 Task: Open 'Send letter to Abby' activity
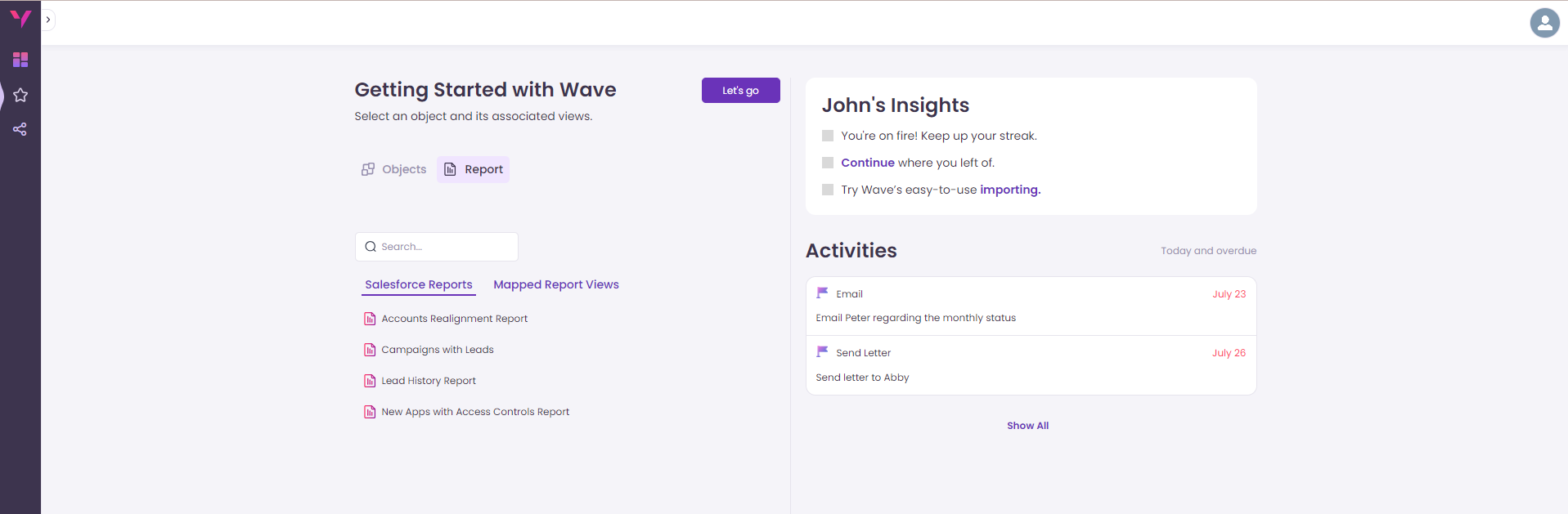point(863,378)
